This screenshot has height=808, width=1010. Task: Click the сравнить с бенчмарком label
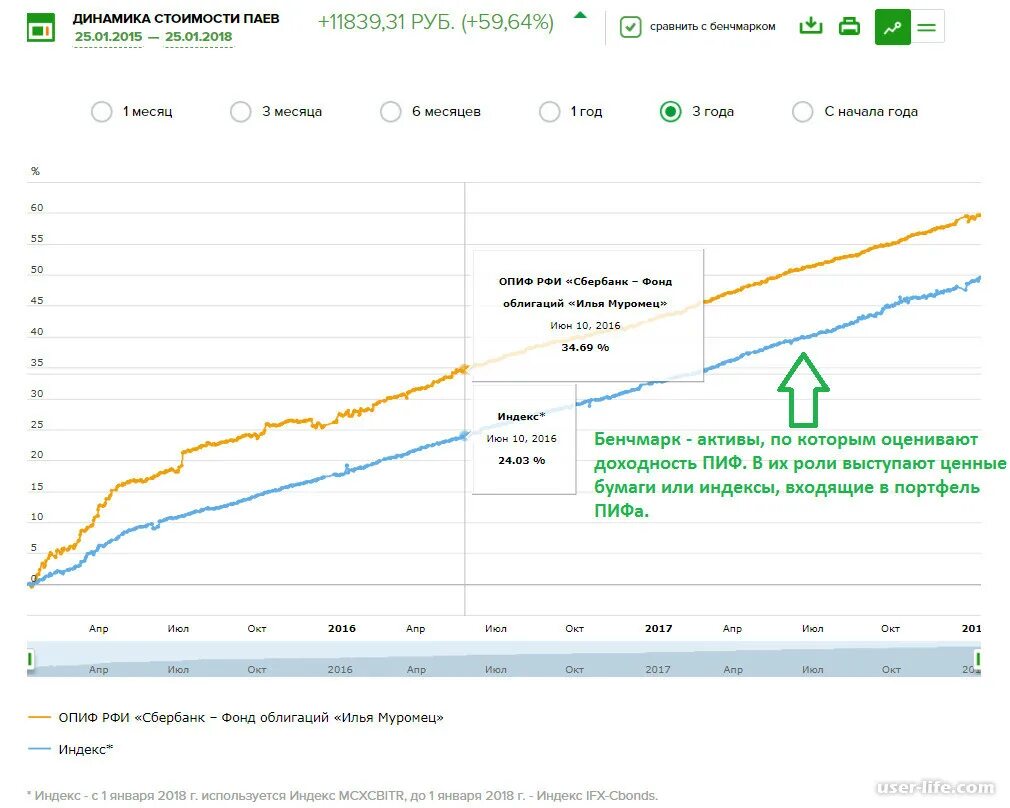[x=712, y=26]
